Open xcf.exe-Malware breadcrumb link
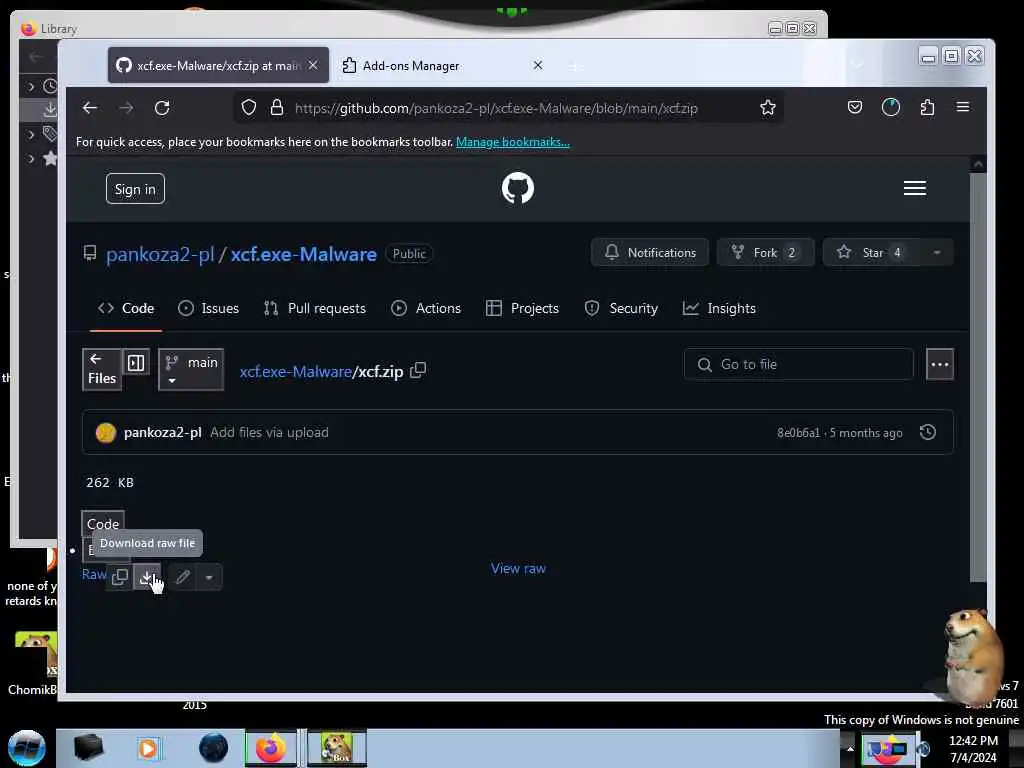Viewport: 1024px width, 768px height. (x=296, y=372)
